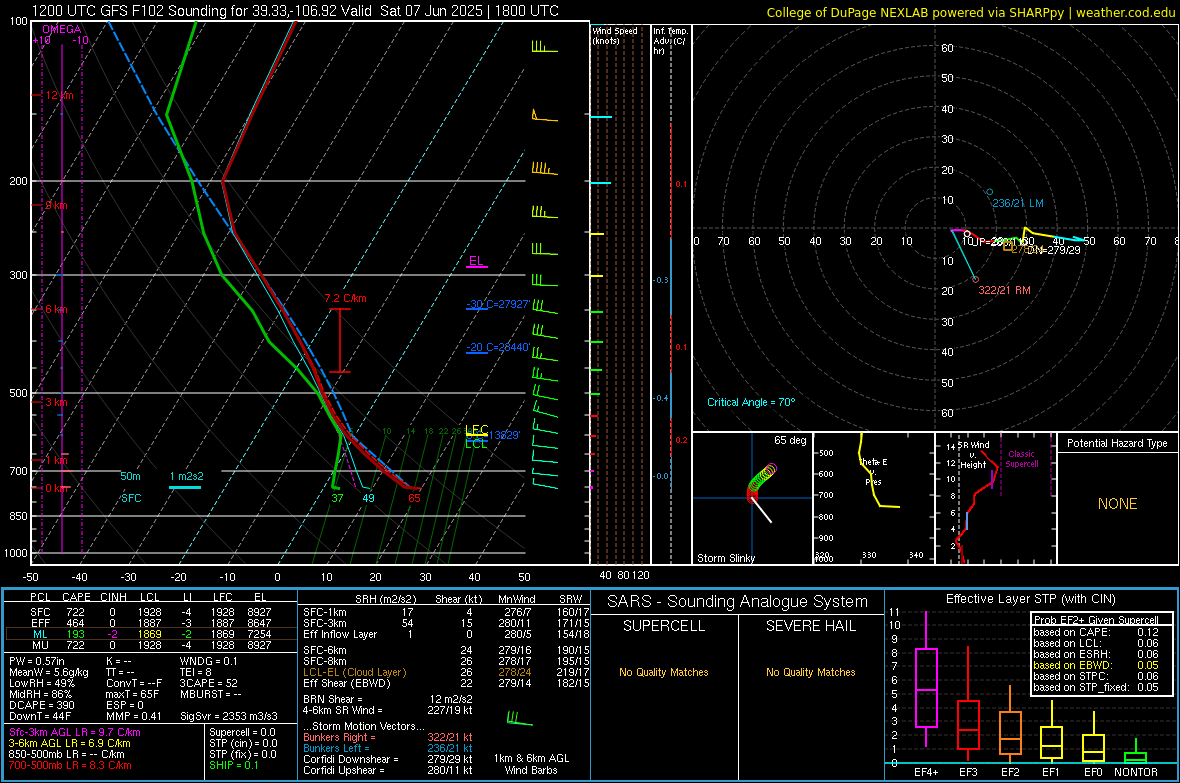Click the OMEGA label on the skew-T
Viewport: 1180px width, 783px height.
pos(62,29)
